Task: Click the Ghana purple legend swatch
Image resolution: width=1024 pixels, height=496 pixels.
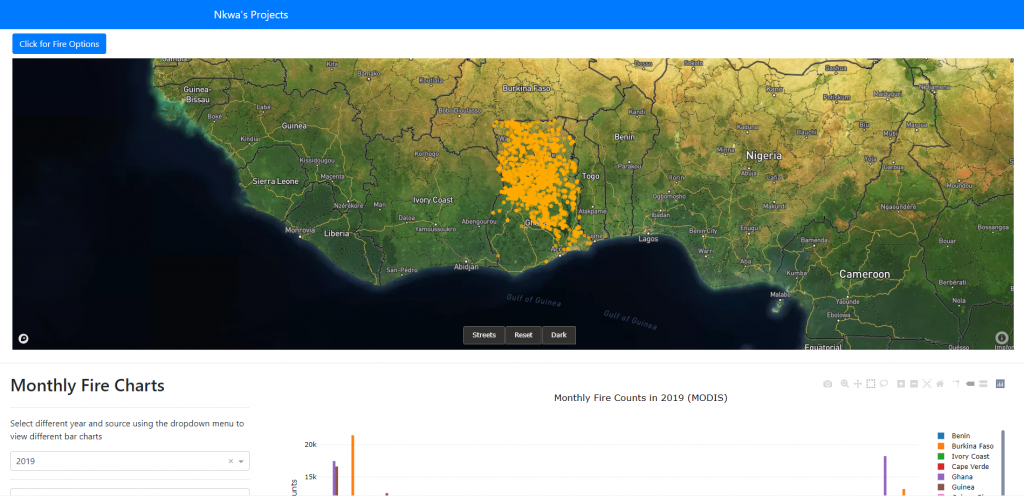Action: [941, 477]
